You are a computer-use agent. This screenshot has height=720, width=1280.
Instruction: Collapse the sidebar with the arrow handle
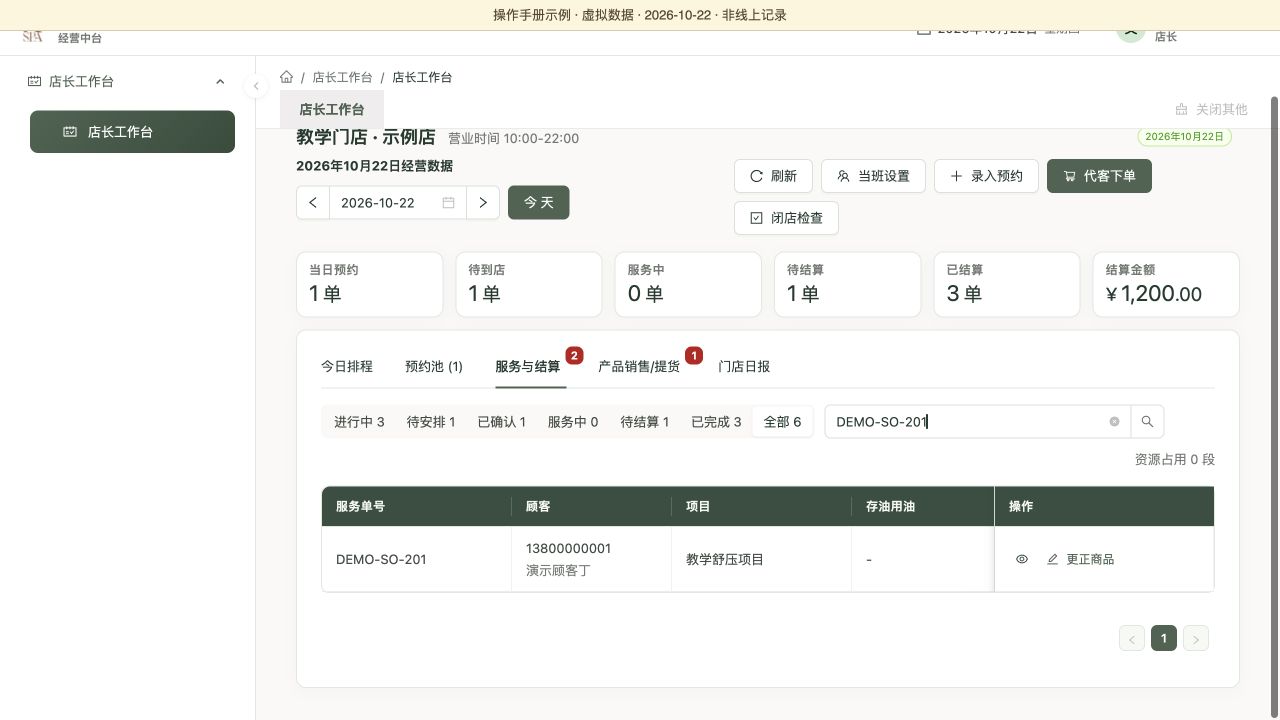(256, 86)
